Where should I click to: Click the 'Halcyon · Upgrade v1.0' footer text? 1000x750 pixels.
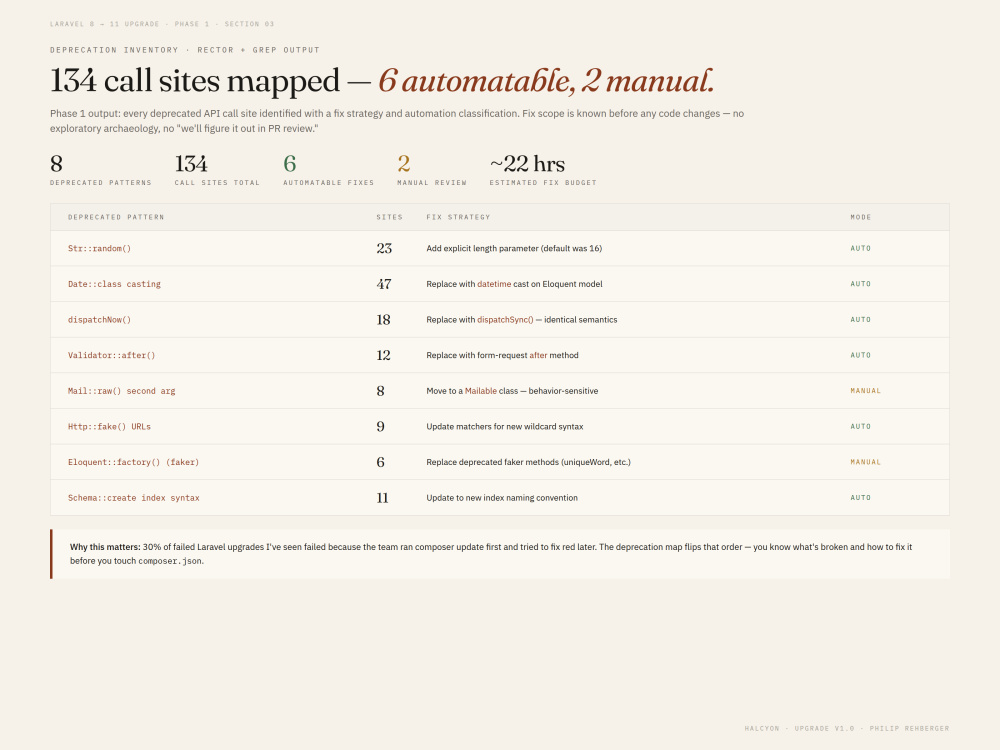pyautogui.click(x=846, y=728)
